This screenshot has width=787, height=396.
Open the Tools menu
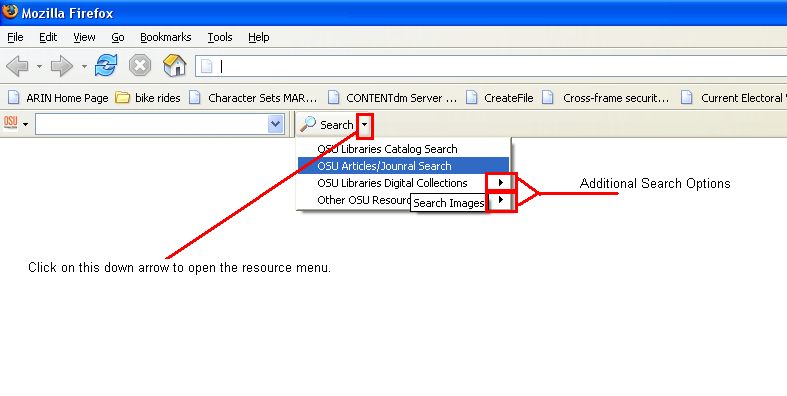220,37
